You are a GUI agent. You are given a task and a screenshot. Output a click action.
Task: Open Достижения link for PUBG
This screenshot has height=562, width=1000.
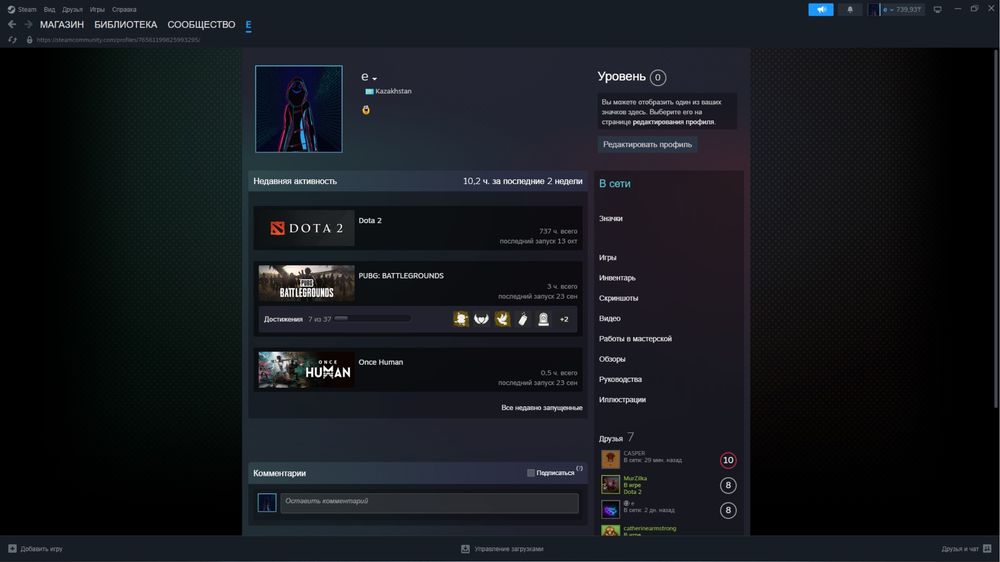(x=283, y=319)
